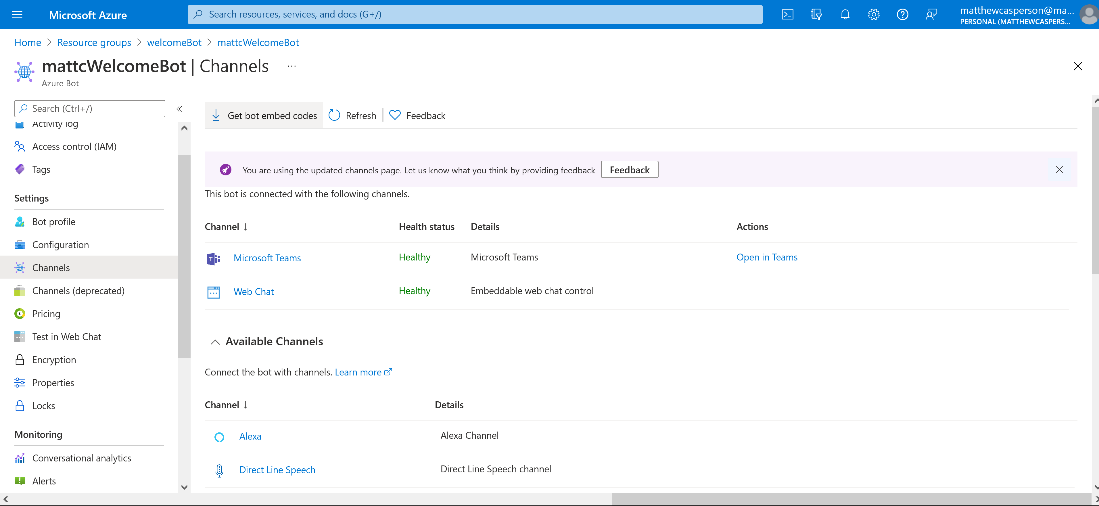Click sidebar scroll up arrow

(x=184, y=128)
